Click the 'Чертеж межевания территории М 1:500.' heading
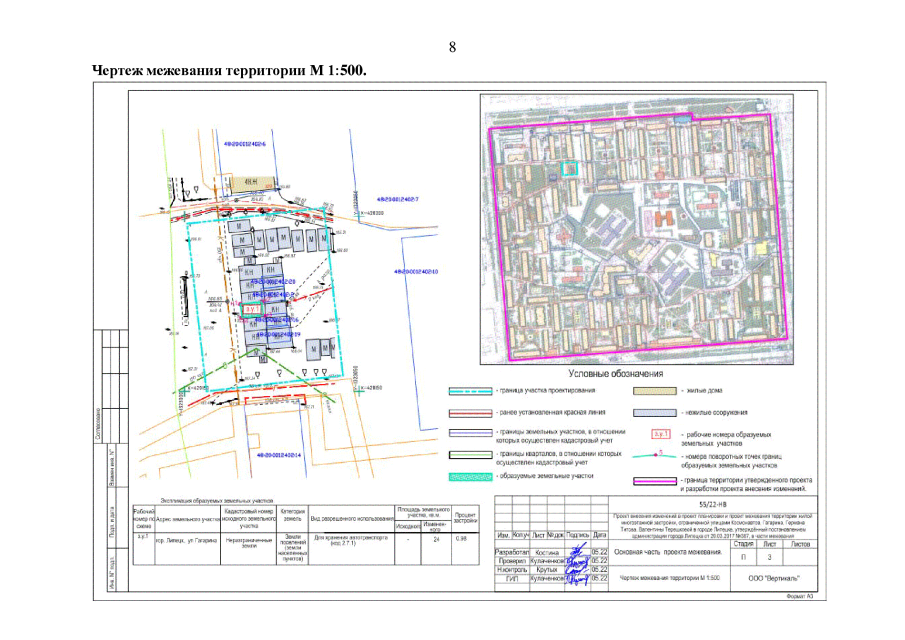The width and height of the screenshot is (905, 640). click(230, 71)
